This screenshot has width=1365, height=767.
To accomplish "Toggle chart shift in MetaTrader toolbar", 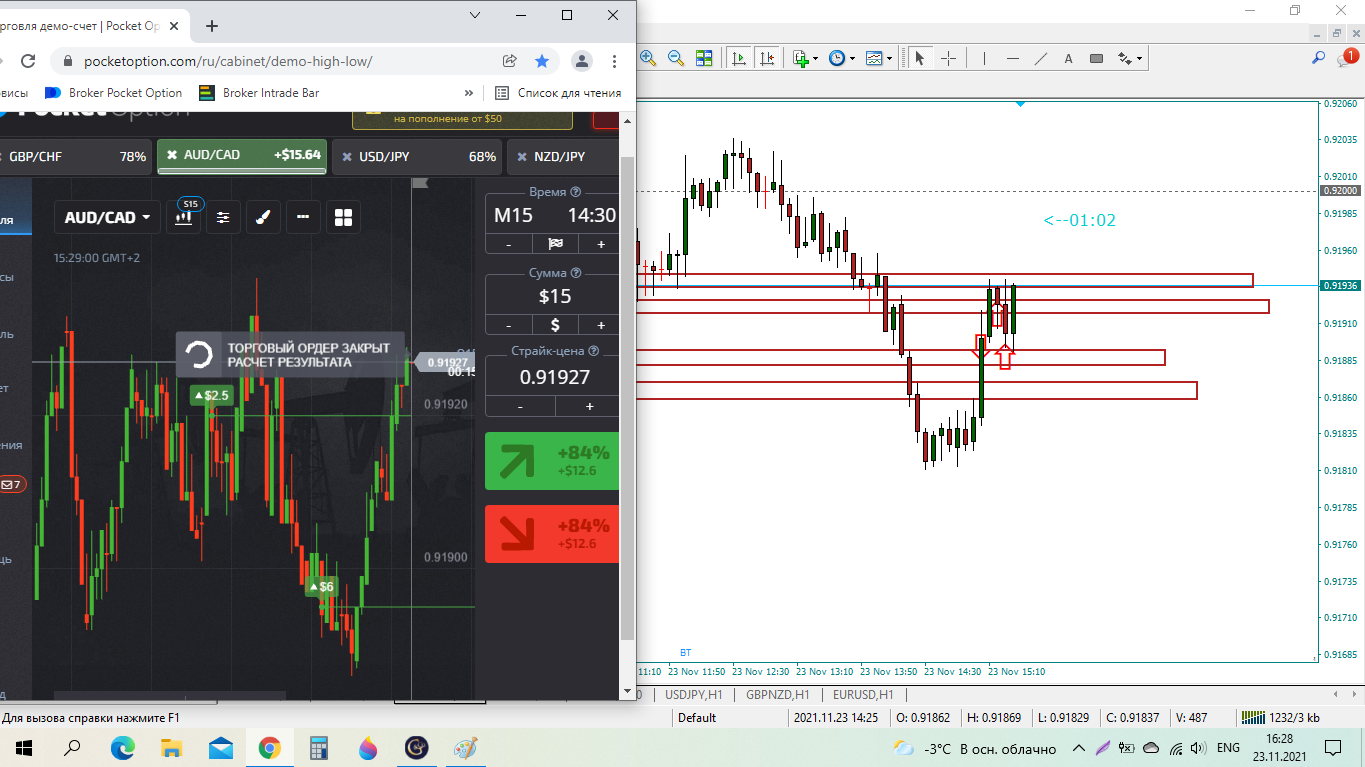I will (767, 59).
